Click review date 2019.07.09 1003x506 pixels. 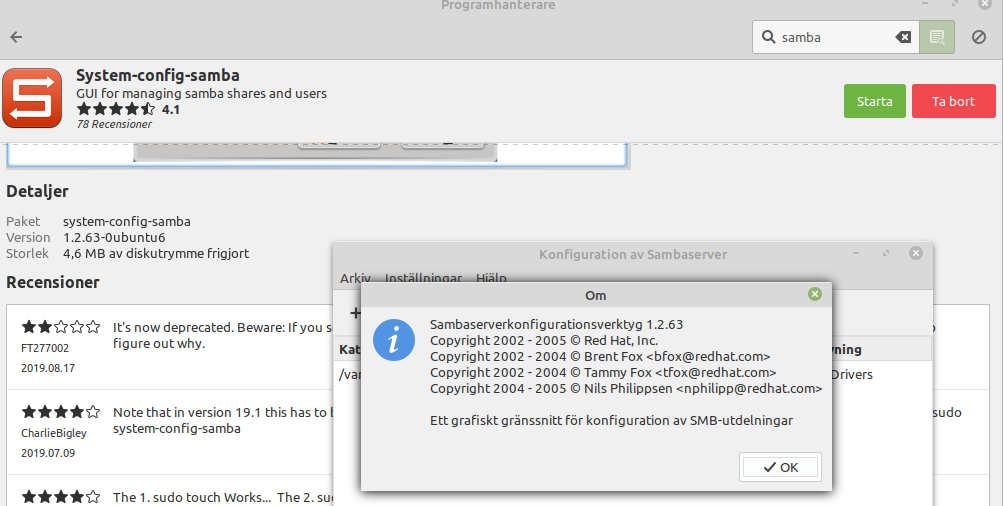[x=48, y=453]
